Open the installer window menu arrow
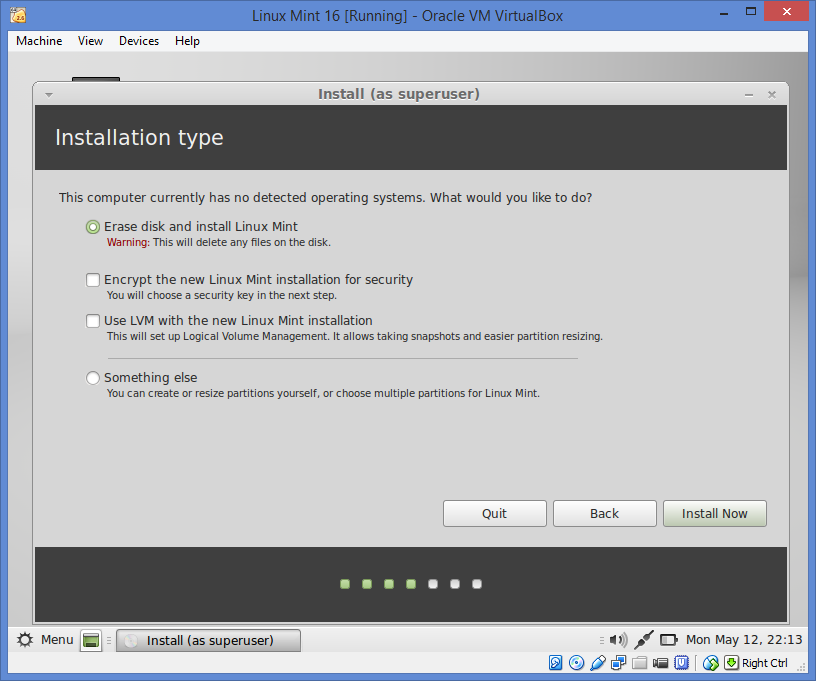 [49, 95]
